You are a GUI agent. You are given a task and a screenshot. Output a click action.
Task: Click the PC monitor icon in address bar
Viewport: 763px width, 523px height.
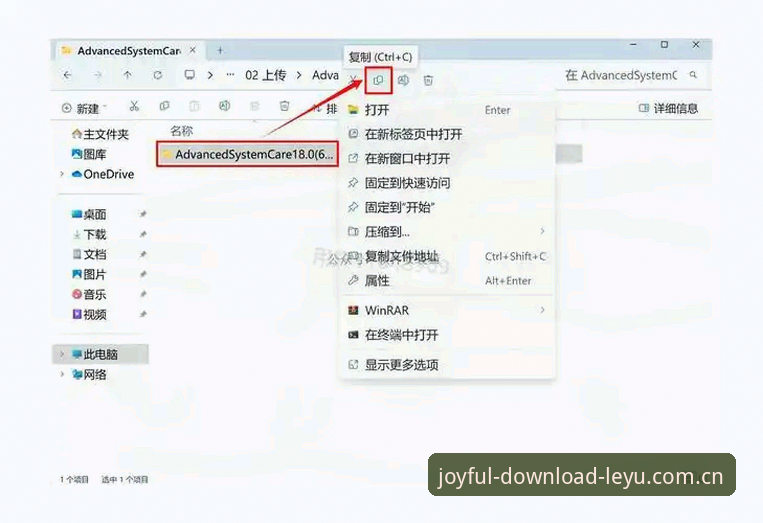click(189, 75)
